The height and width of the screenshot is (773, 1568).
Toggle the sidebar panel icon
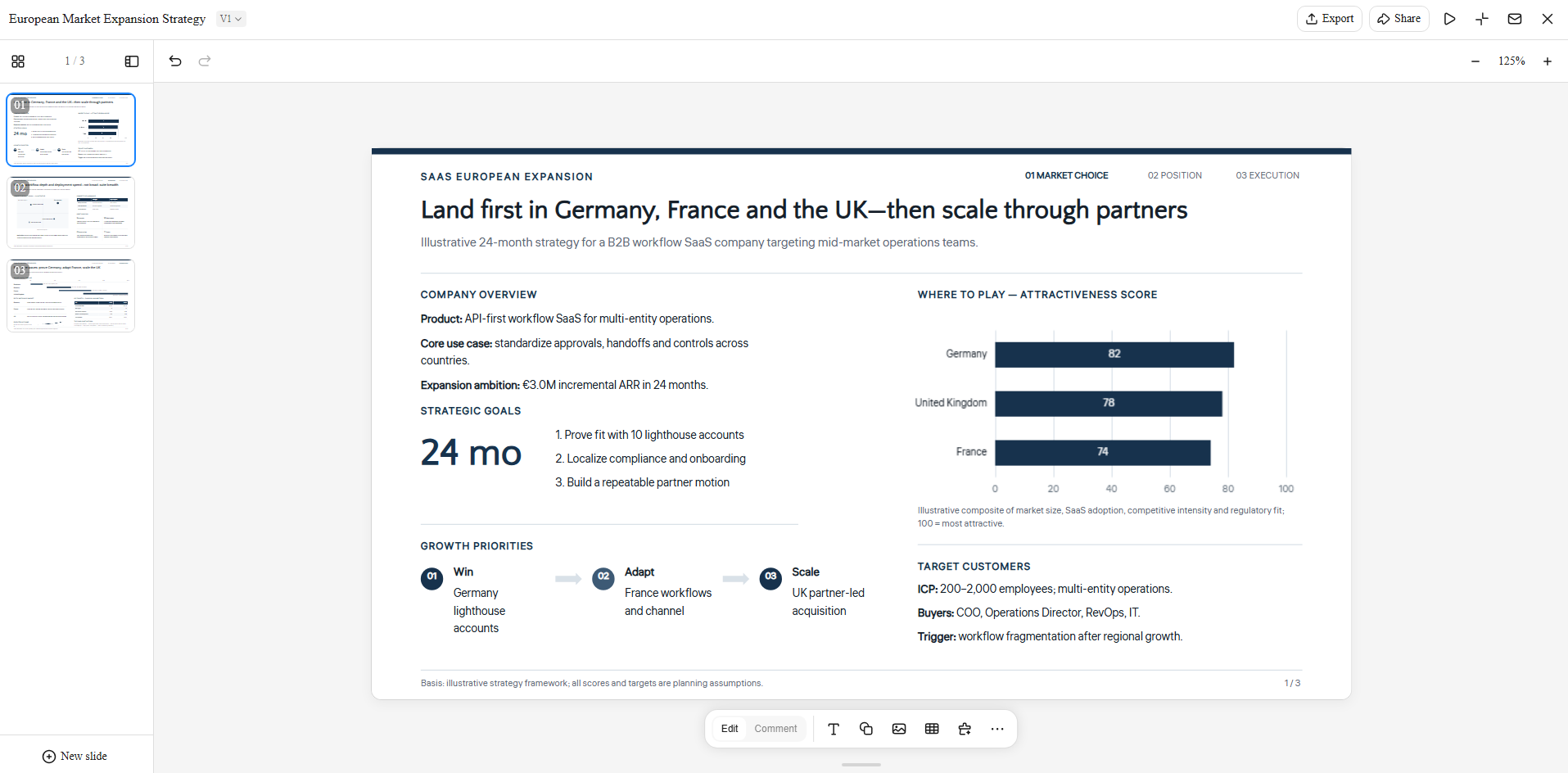(132, 61)
